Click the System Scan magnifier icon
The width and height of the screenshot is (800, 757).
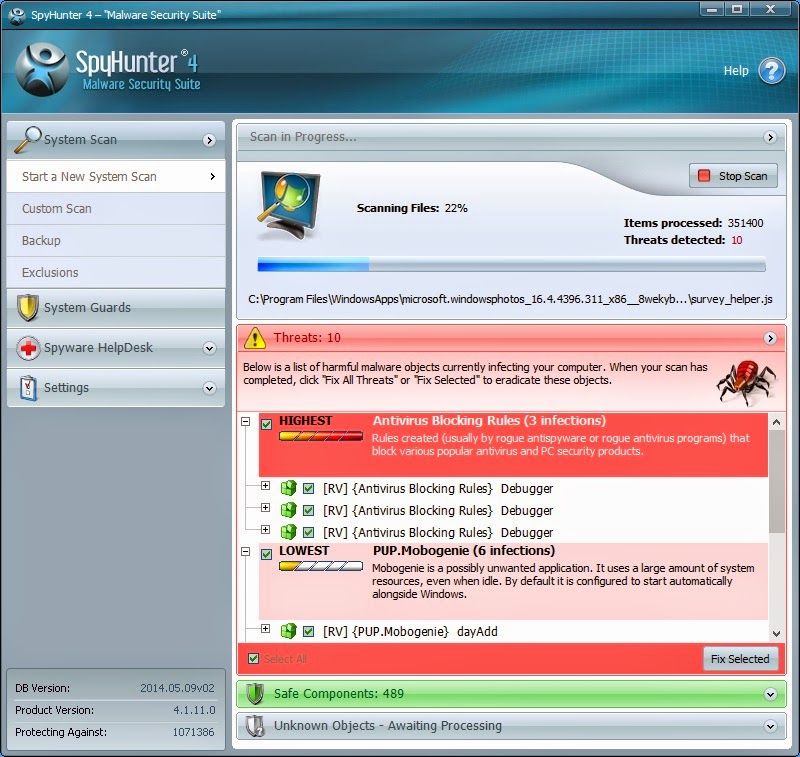click(x=27, y=139)
